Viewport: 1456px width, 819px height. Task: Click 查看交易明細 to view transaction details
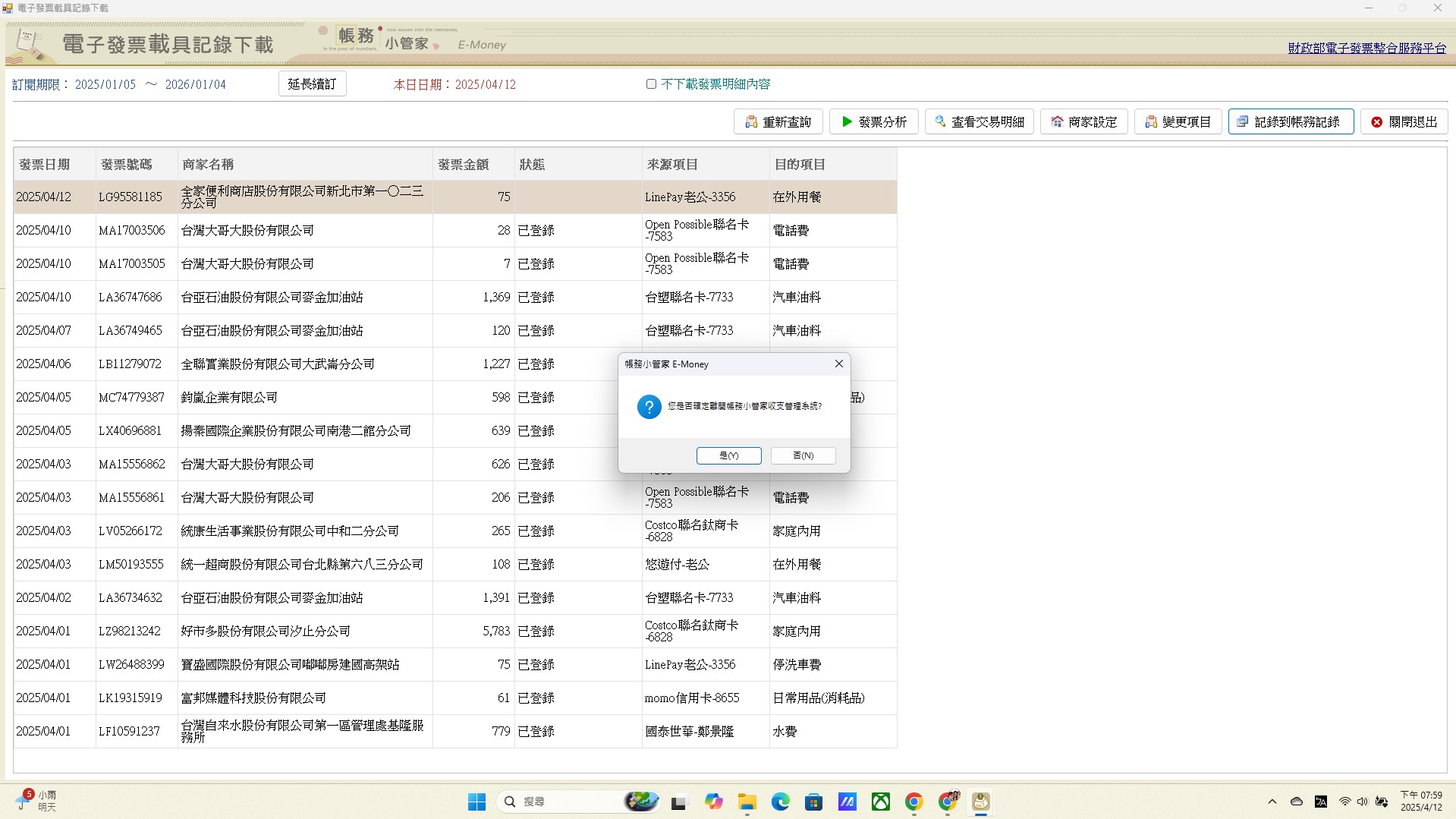pyautogui.click(x=980, y=121)
